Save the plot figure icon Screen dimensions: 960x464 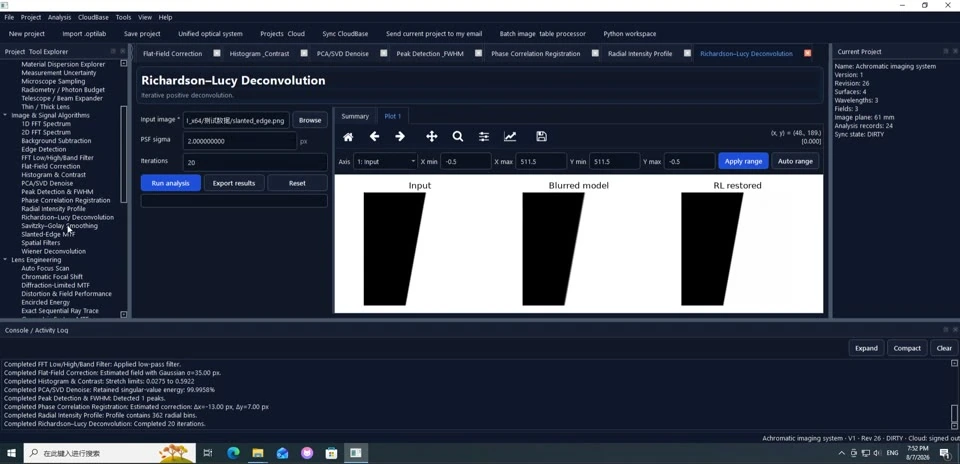click(x=541, y=137)
